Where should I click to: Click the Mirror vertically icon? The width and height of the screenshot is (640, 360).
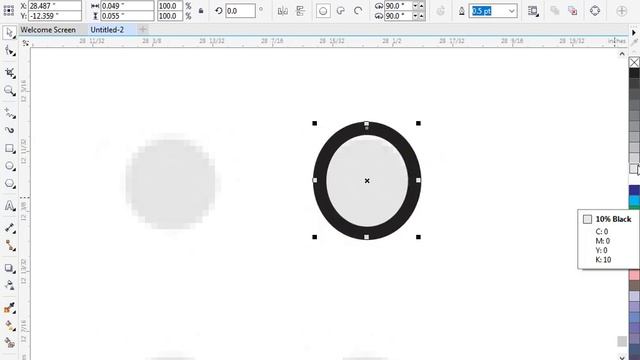coord(300,11)
